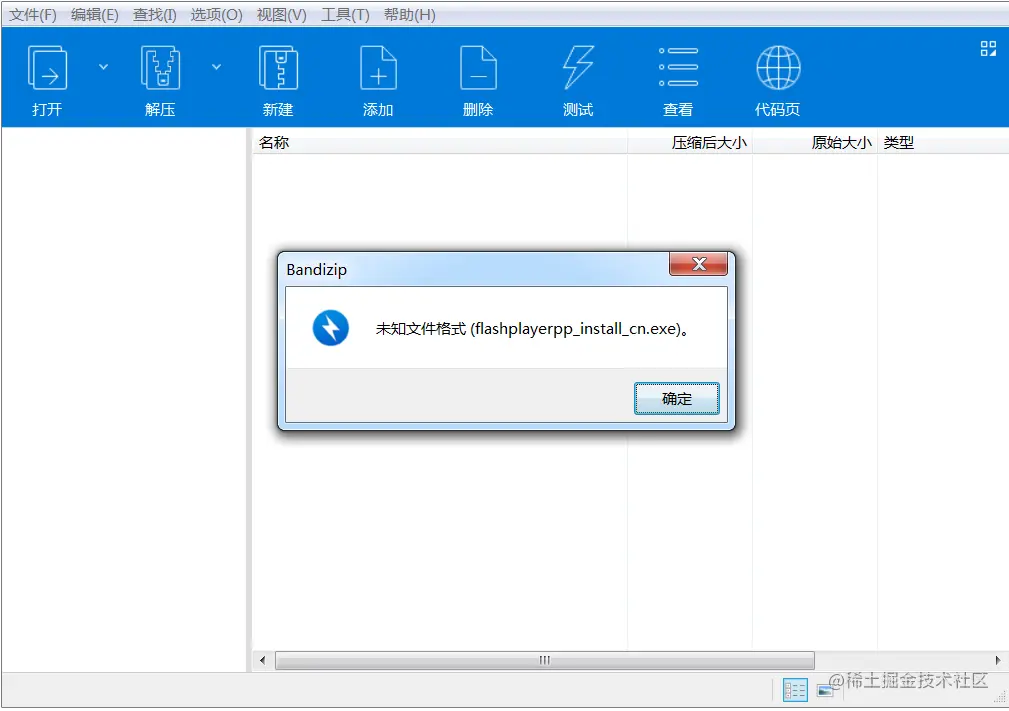Image resolution: width=1009 pixels, height=711 pixels.
Task: Click the toolbar customize icon at top right
Action: coord(988,48)
